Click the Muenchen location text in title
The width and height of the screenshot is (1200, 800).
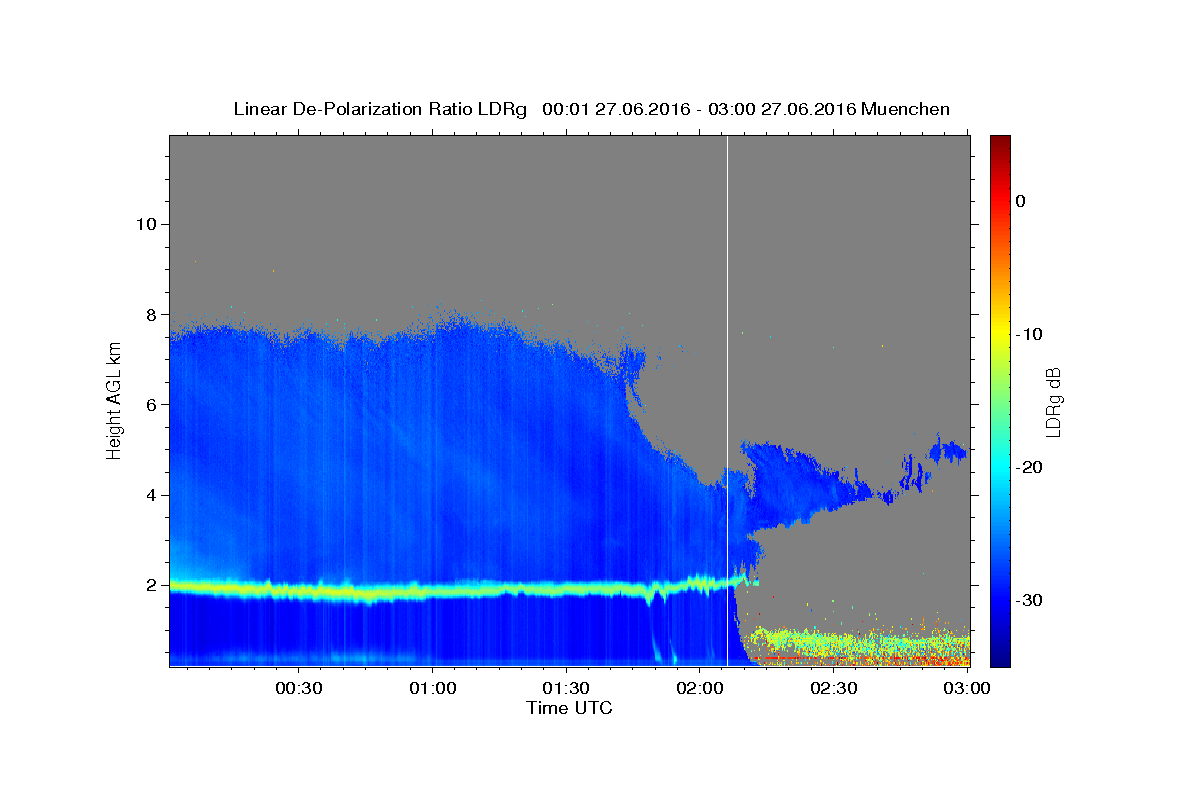[906, 109]
